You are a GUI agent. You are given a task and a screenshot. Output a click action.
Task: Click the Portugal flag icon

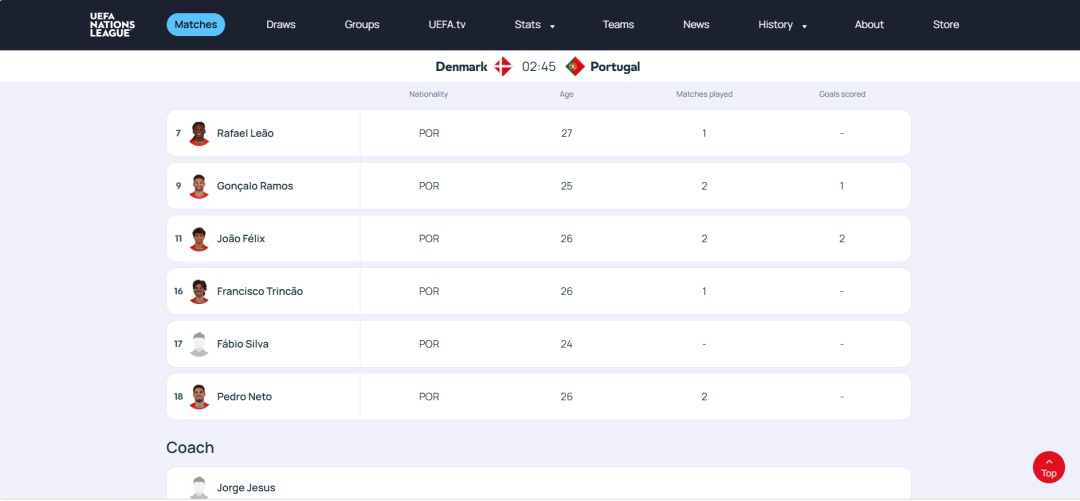click(x=575, y=67)
